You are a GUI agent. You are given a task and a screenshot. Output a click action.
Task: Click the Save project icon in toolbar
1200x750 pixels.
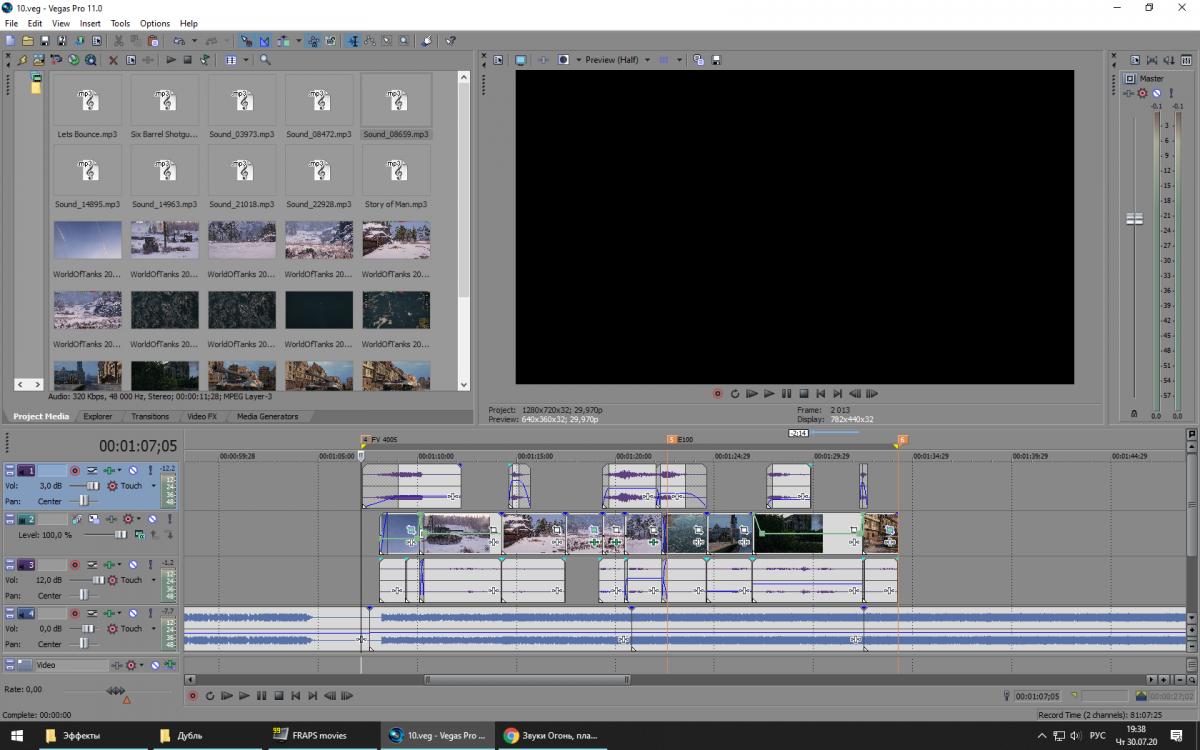[x=45, y=41]
